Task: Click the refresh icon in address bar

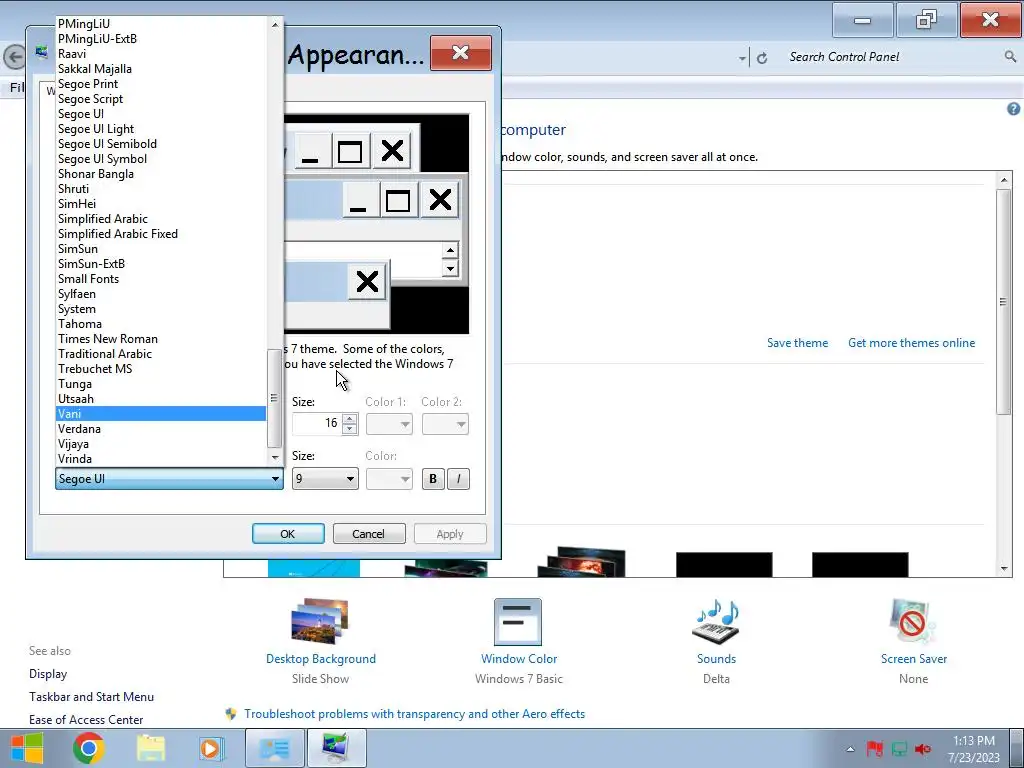Action: [x=761, y=58]
